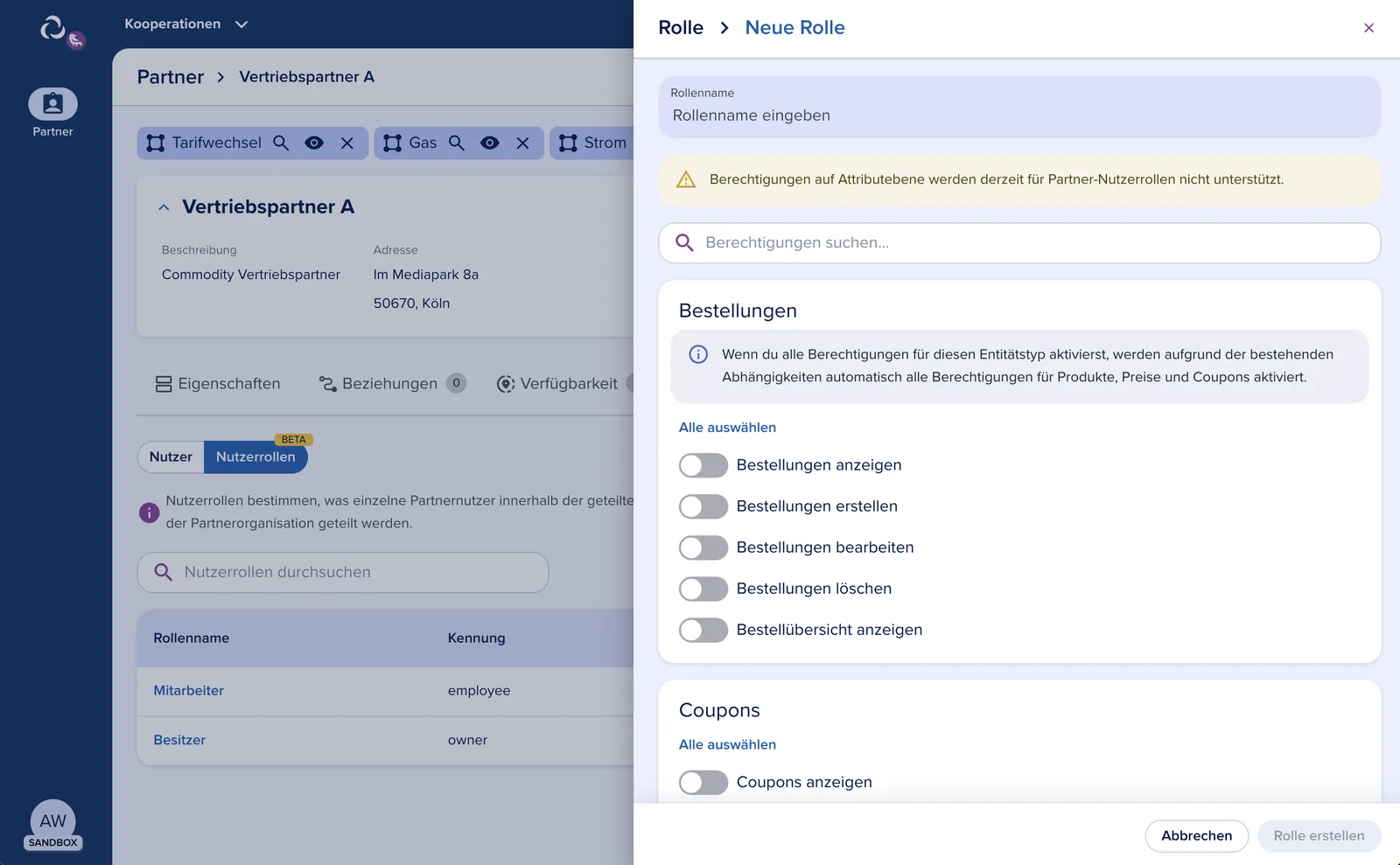Click the Gas schema icon
This screenshot has width=1400, height=865.
tap(393, 143)
